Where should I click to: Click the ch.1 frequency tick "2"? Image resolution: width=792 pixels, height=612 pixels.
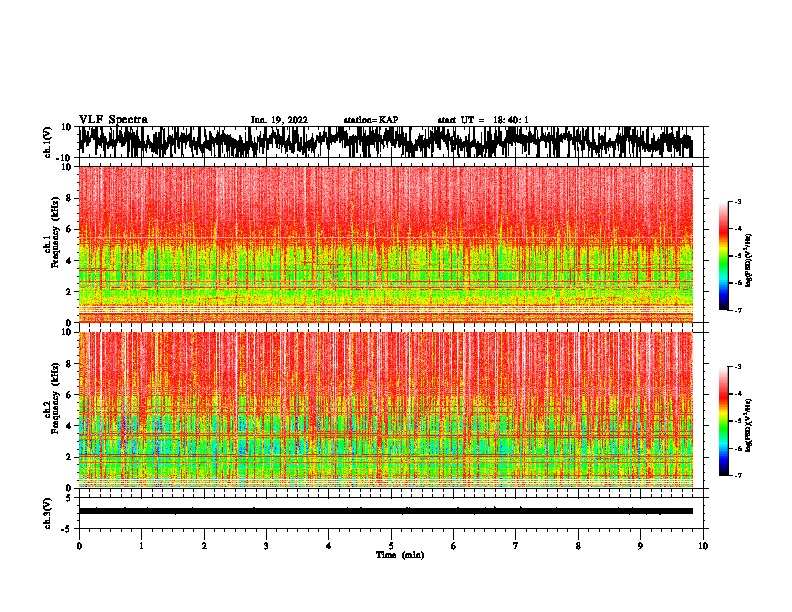point(70,292)
